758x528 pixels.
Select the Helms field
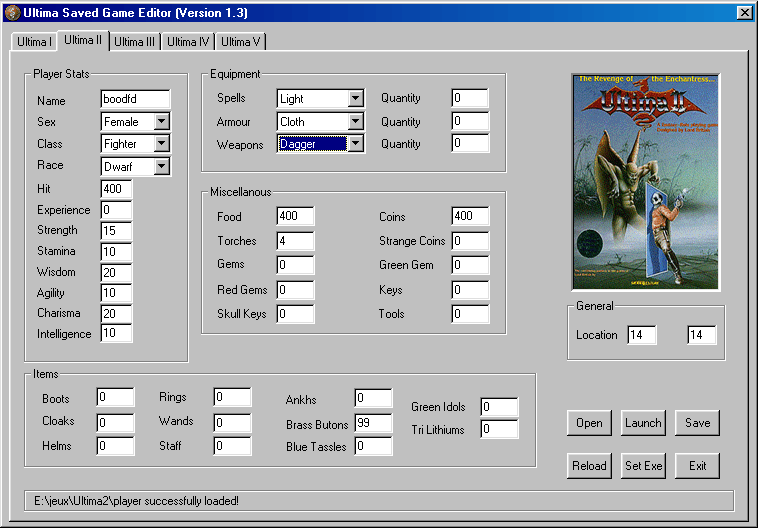[116, 446]
